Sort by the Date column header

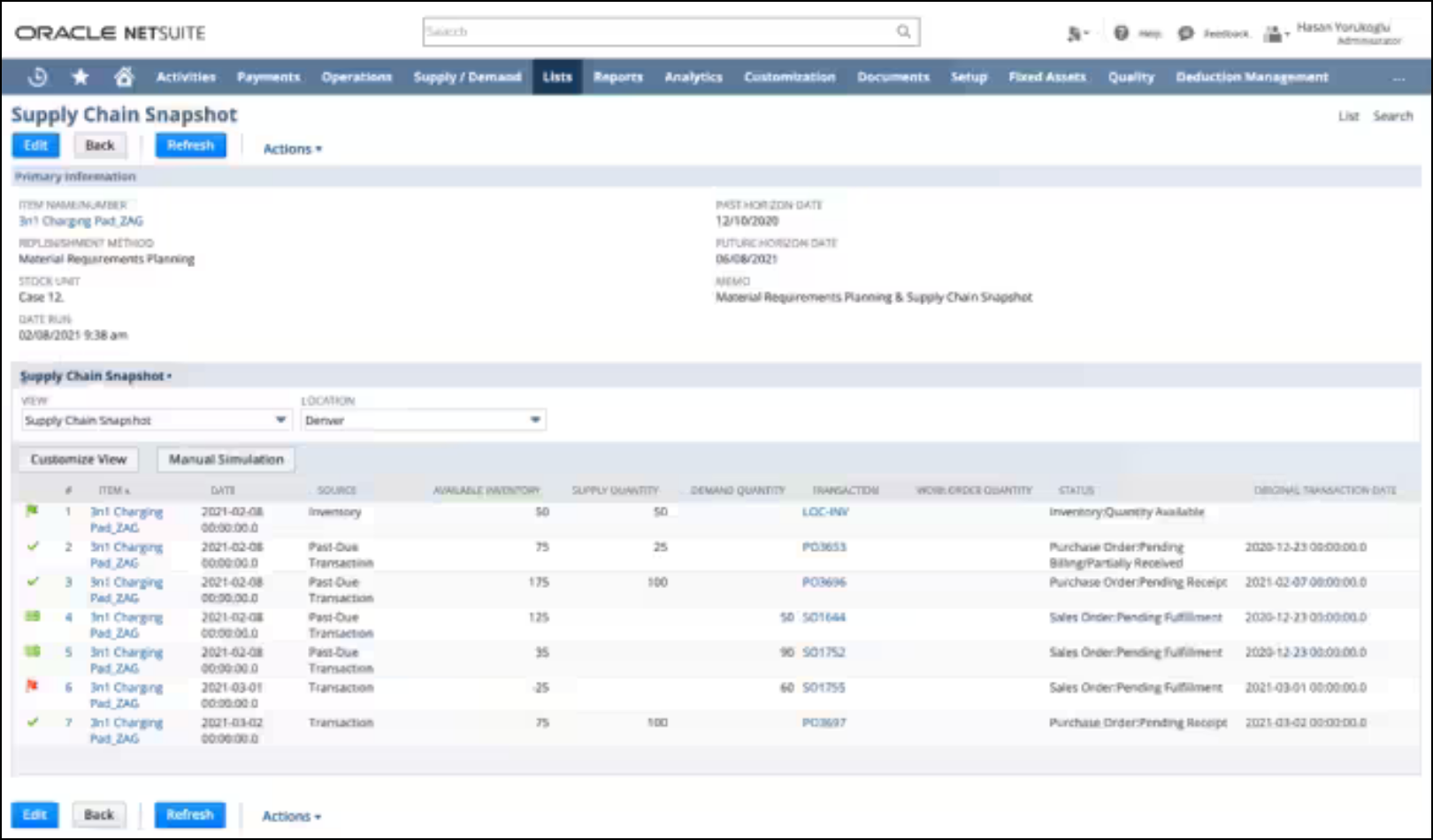(223, 490)
